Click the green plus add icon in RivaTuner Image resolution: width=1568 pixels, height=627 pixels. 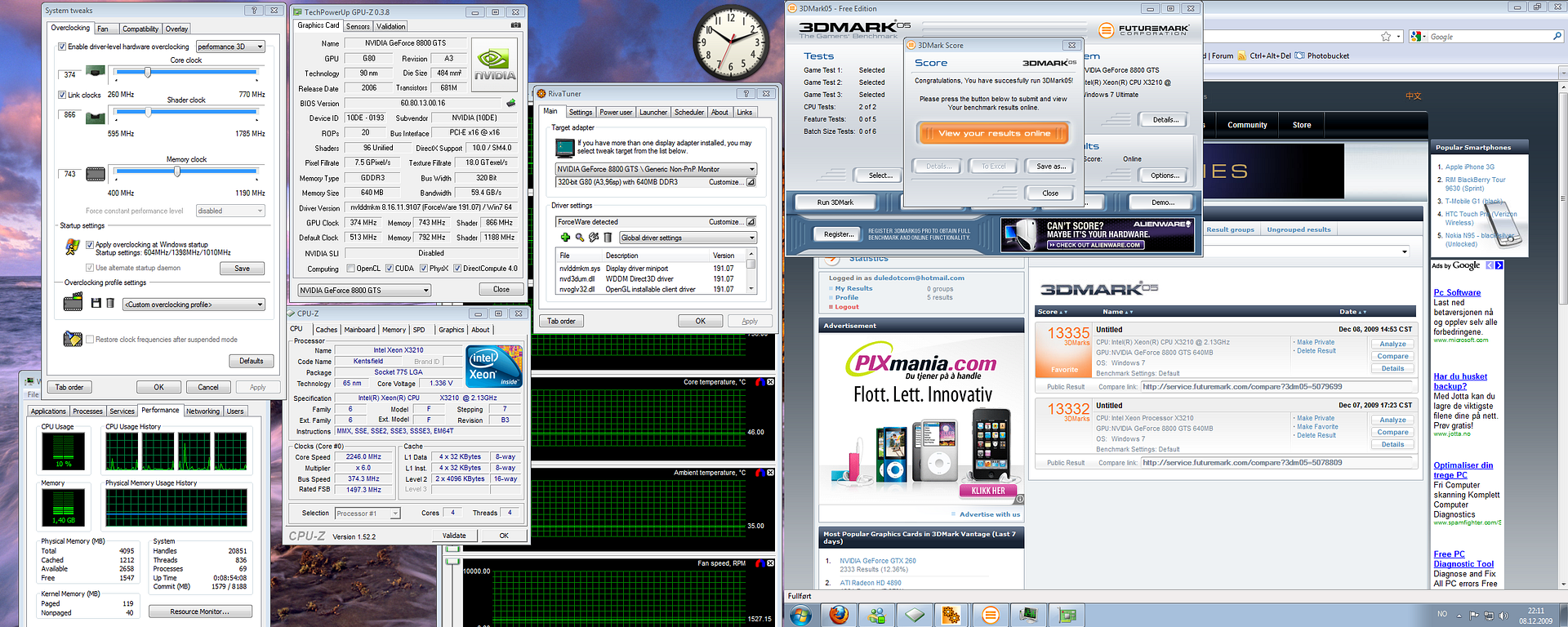click(x=565, y=238)
